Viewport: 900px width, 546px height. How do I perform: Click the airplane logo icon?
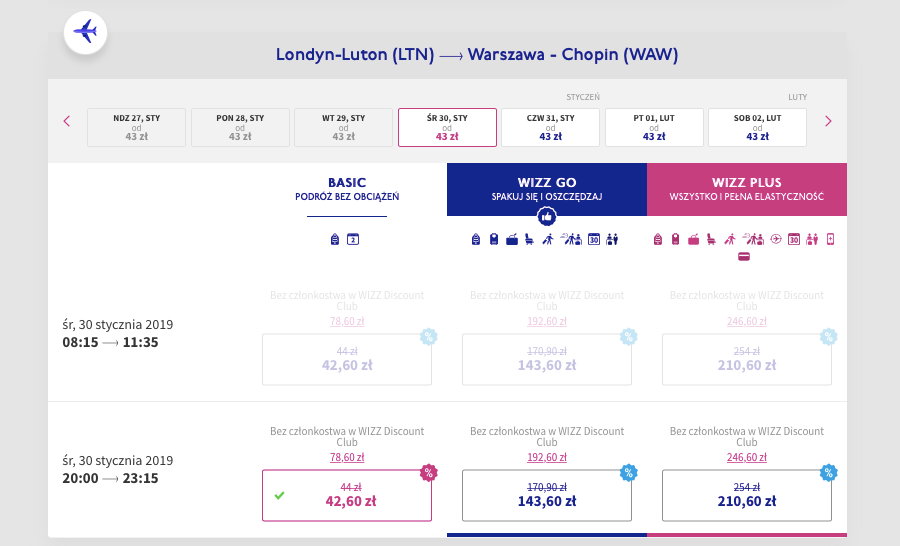tap(86, 32)
